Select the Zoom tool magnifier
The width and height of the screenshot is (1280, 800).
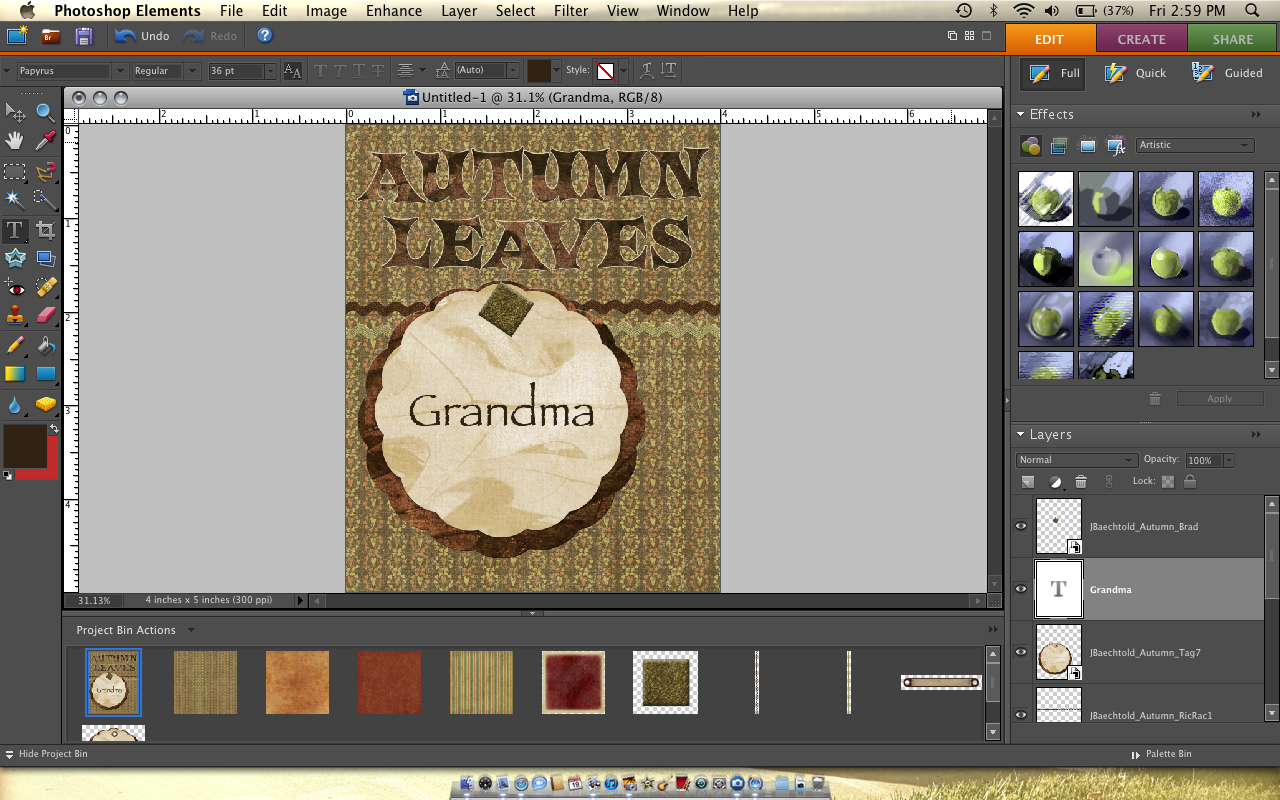tap(45, 113)
